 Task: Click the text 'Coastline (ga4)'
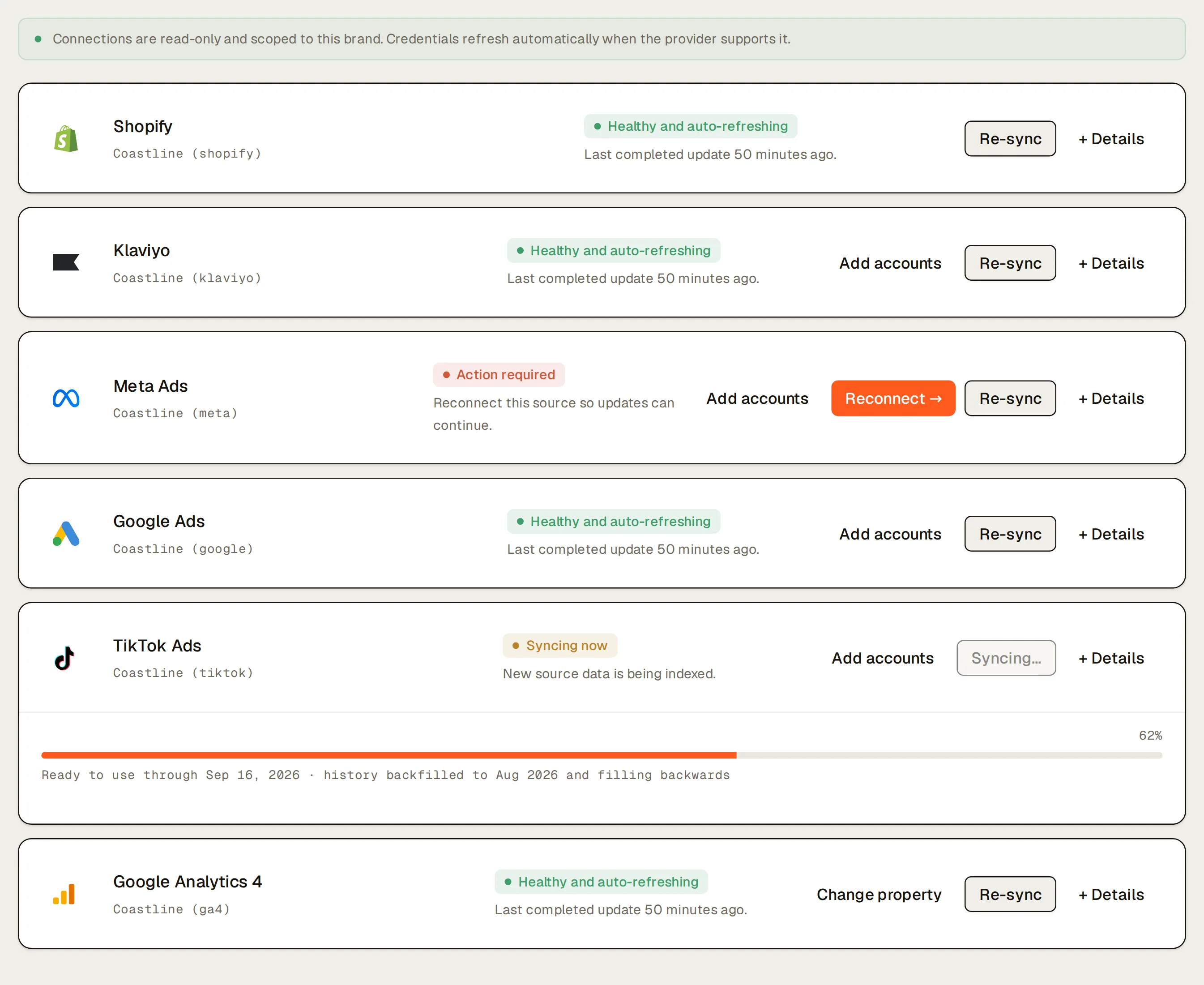click(171, 909)
